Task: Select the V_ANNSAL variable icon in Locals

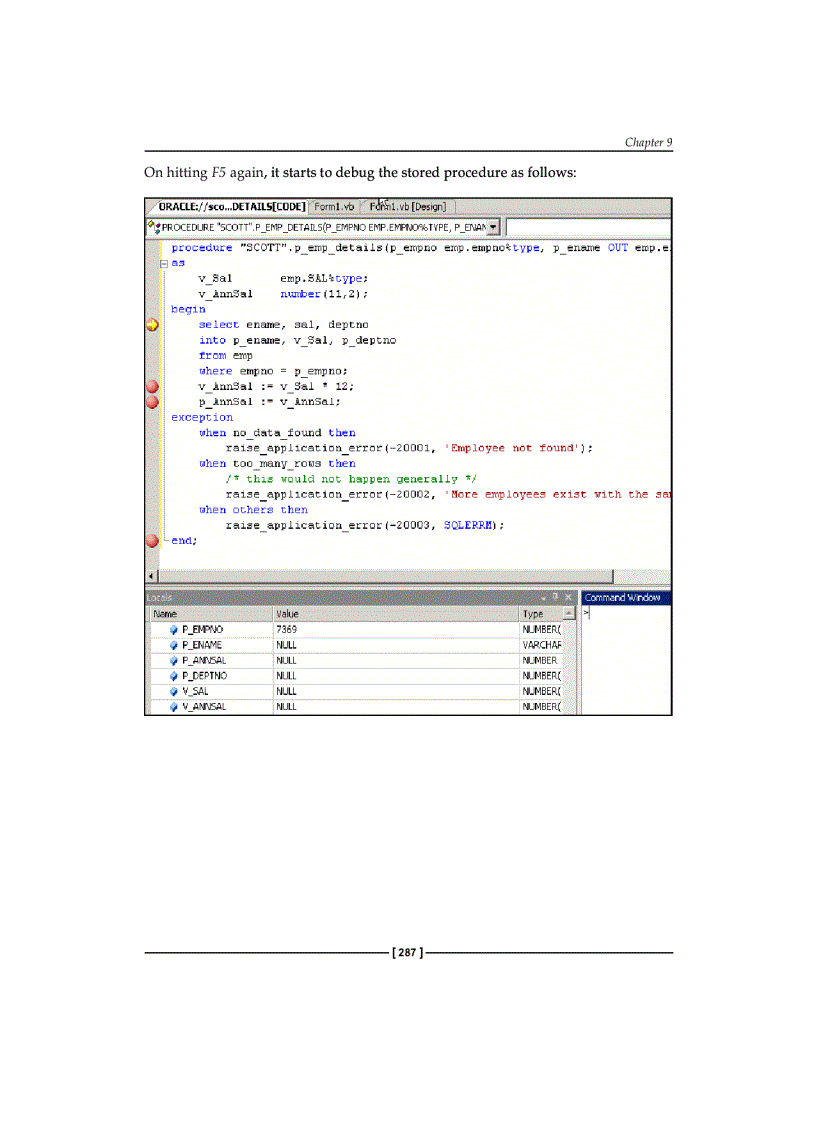Action: (174, 707)
